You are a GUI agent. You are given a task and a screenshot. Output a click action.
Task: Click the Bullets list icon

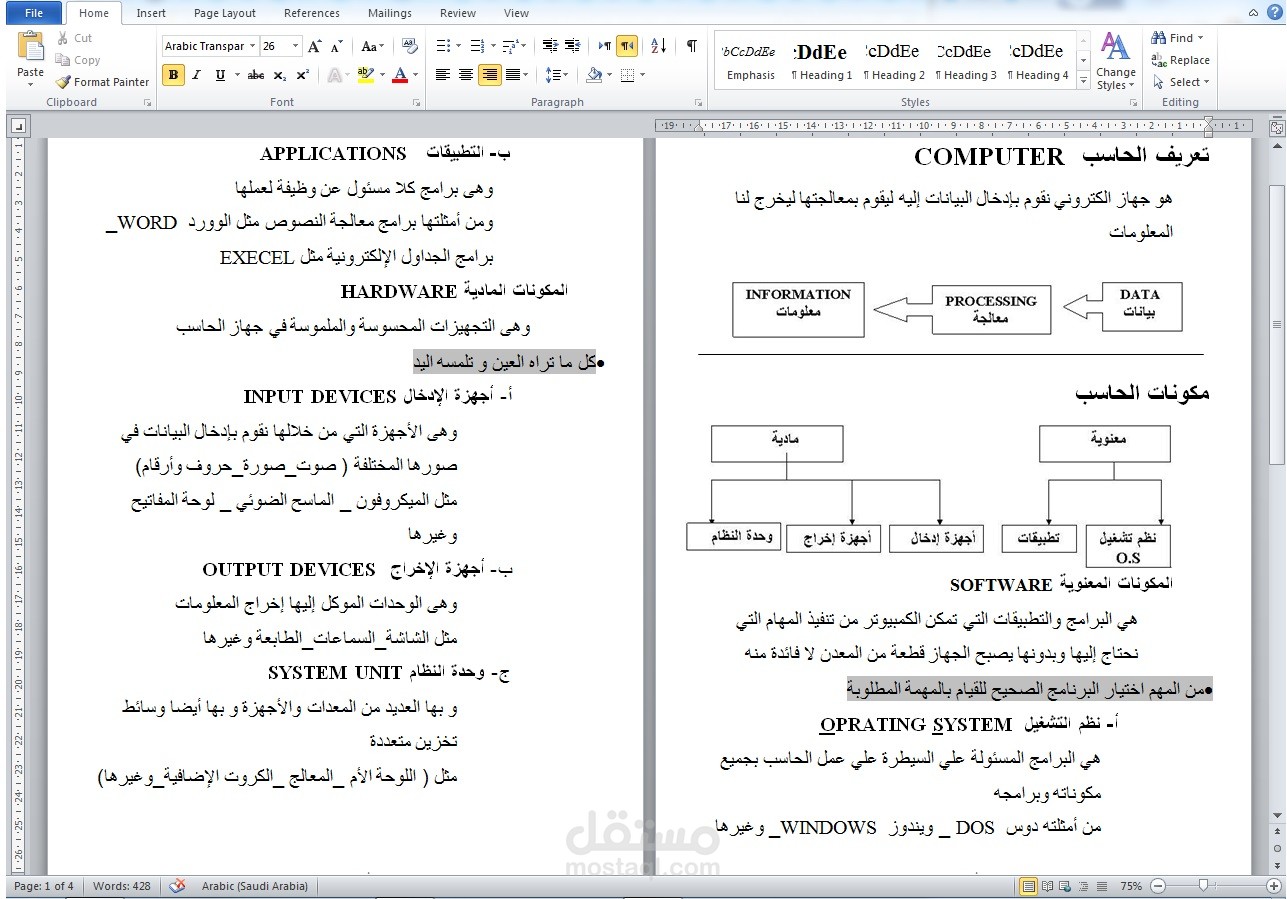443,46
